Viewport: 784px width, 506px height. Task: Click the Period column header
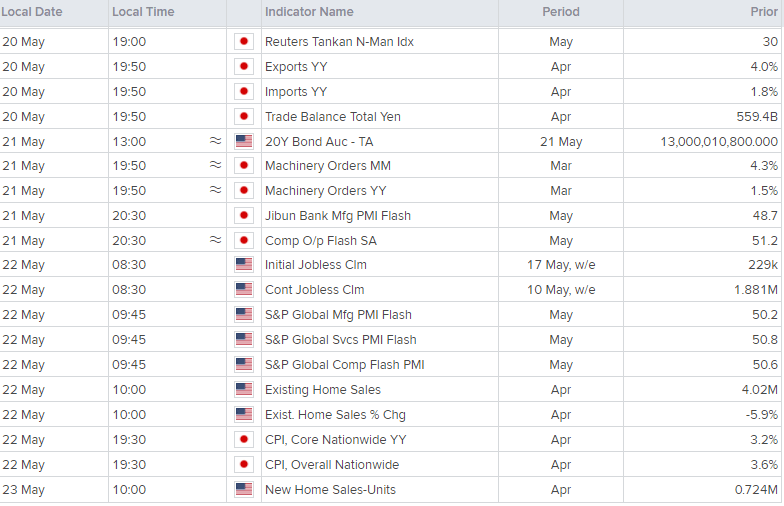(x=561, y=12)
